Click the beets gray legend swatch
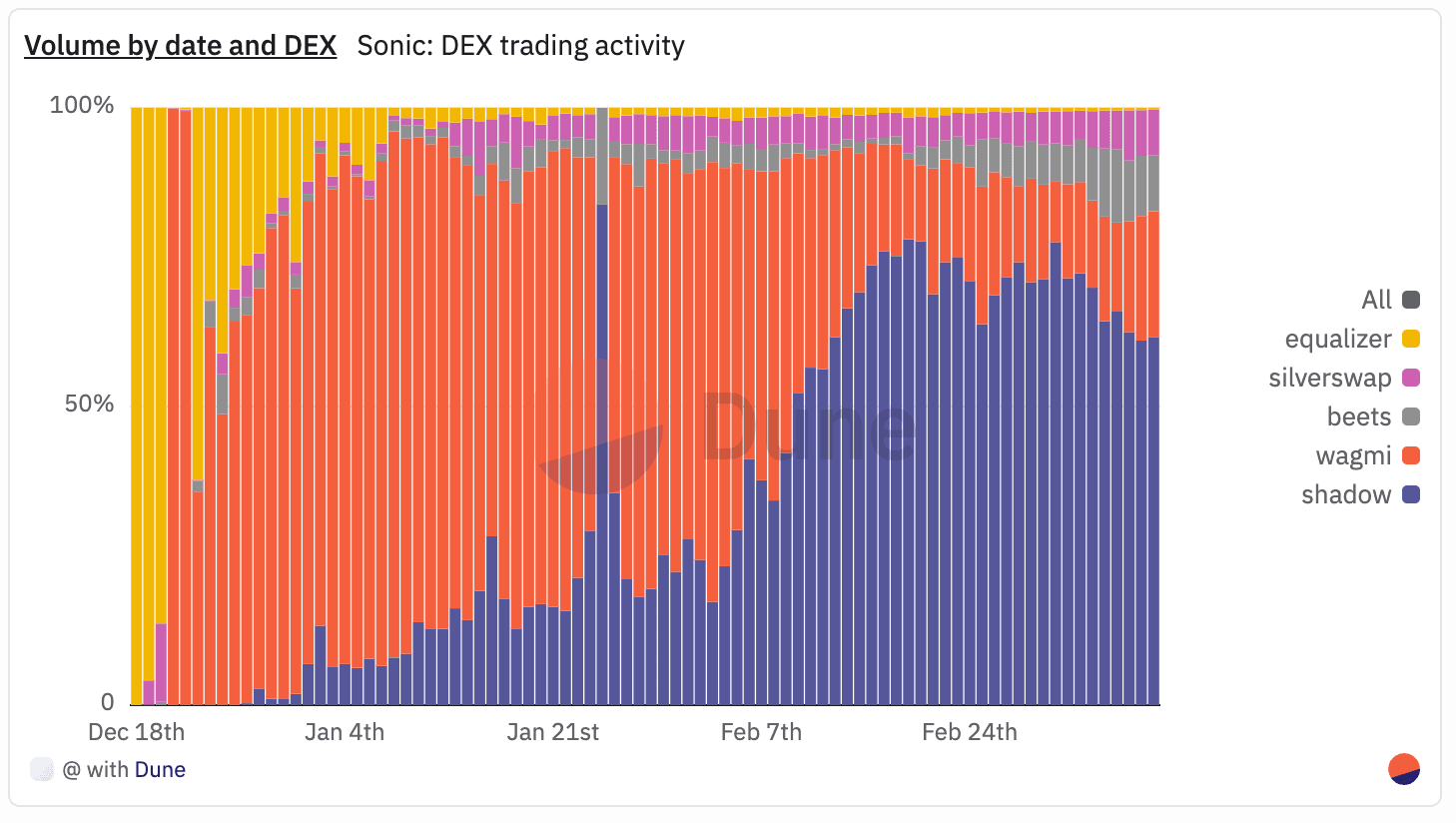 (x=1411, y=416)
